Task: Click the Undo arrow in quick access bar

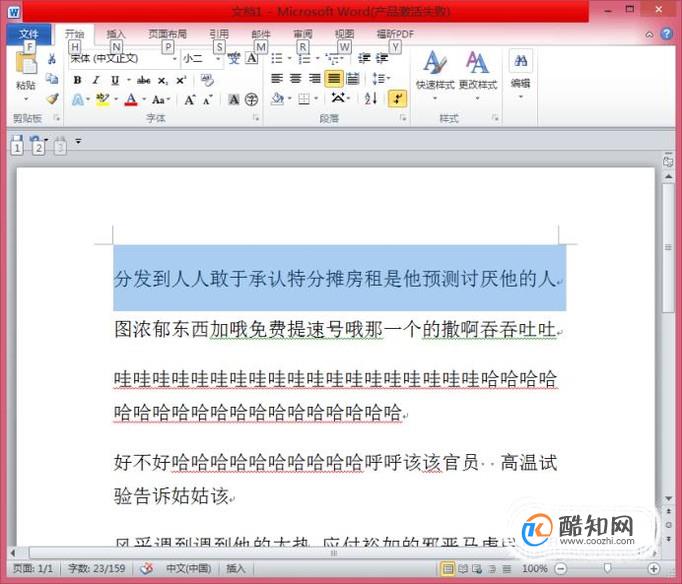Action: (36, 140)
